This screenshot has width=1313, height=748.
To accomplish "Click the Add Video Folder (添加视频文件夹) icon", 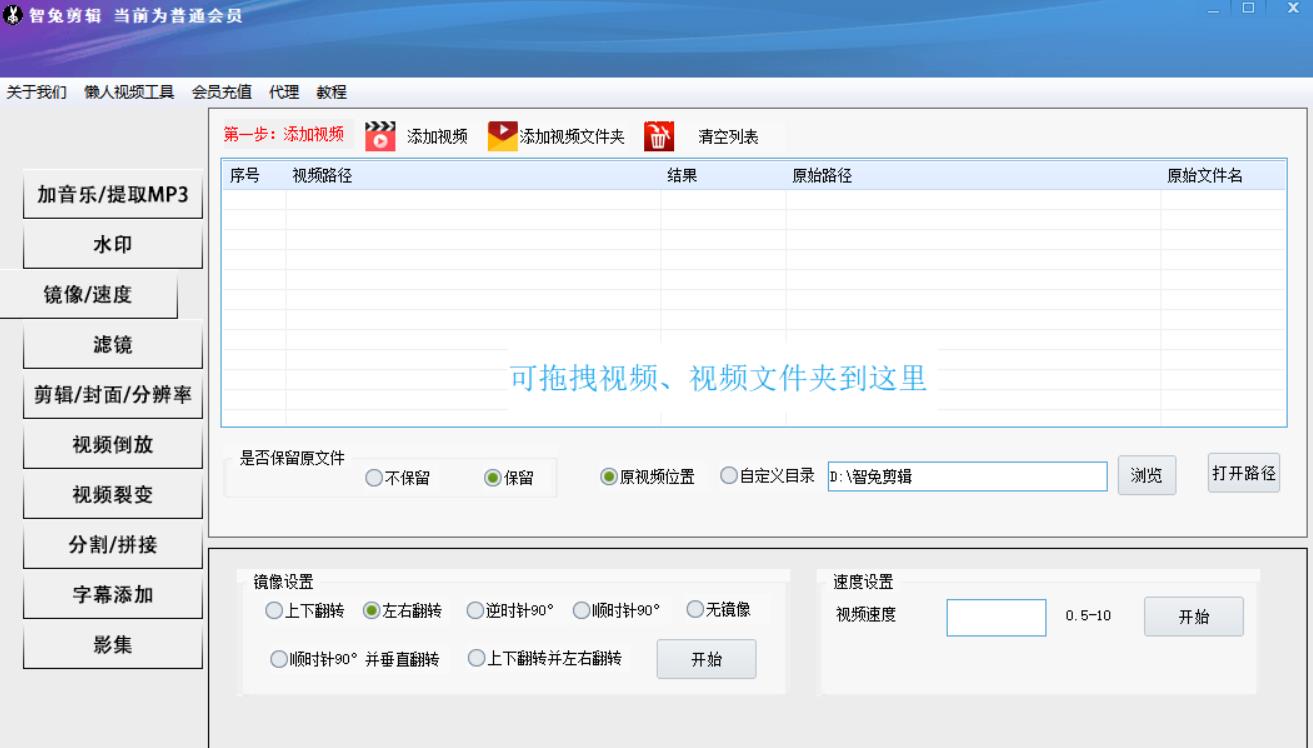I will [503, 136].
